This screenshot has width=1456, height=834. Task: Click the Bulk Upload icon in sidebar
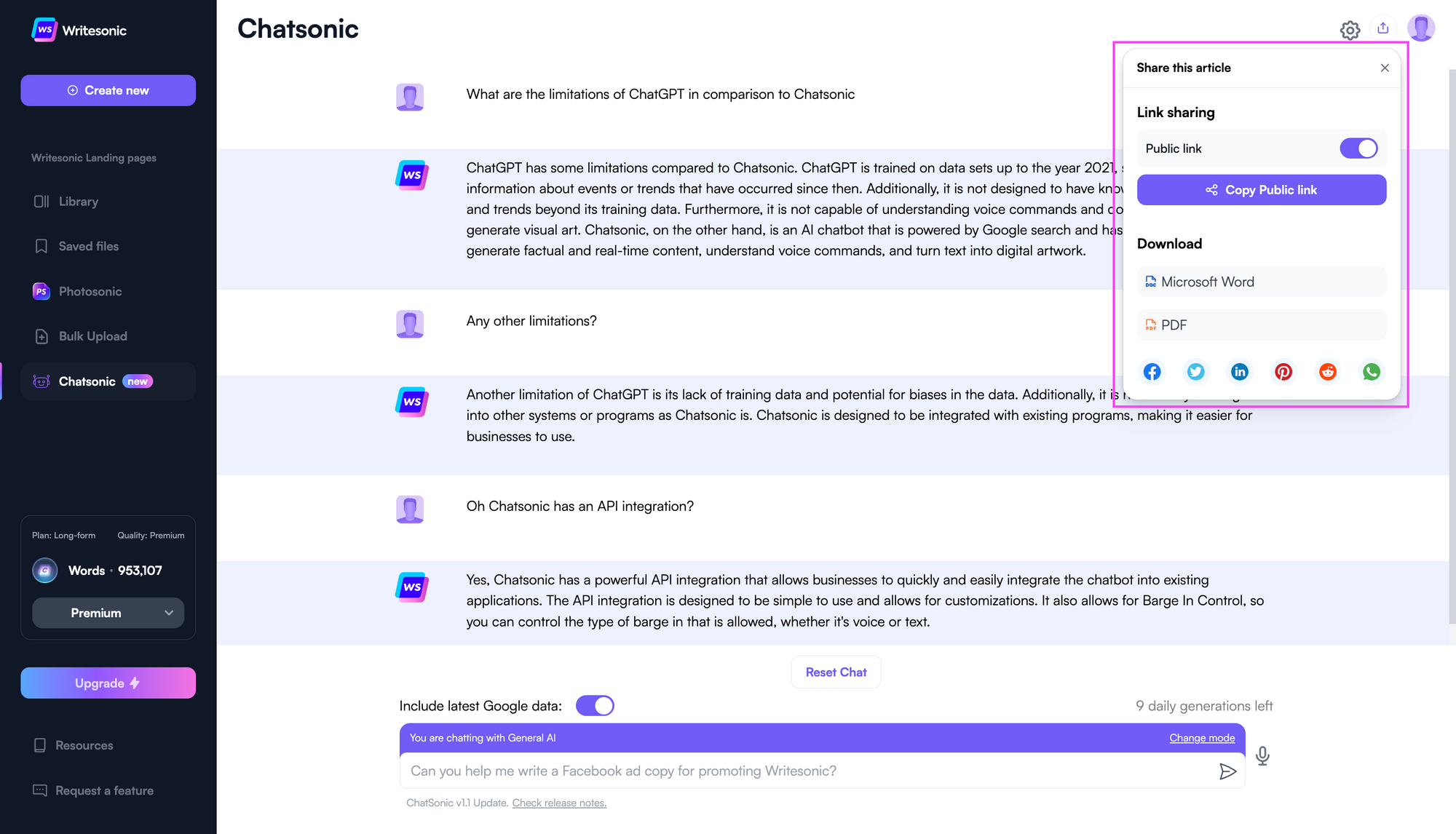pyautogui.click(x=40, y=336)
